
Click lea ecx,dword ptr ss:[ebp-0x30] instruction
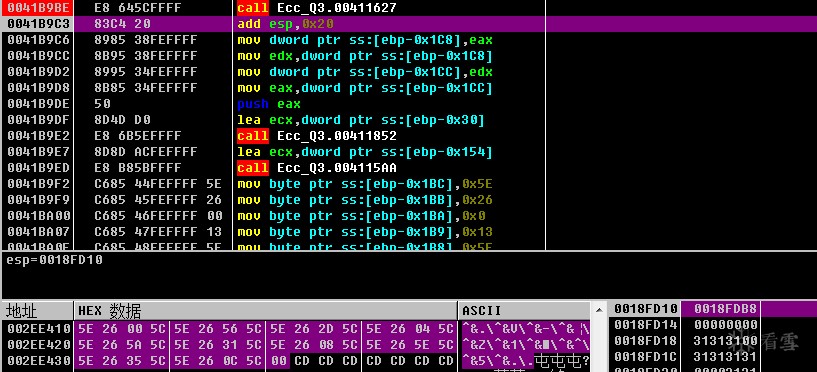click(x=361, y=120)
